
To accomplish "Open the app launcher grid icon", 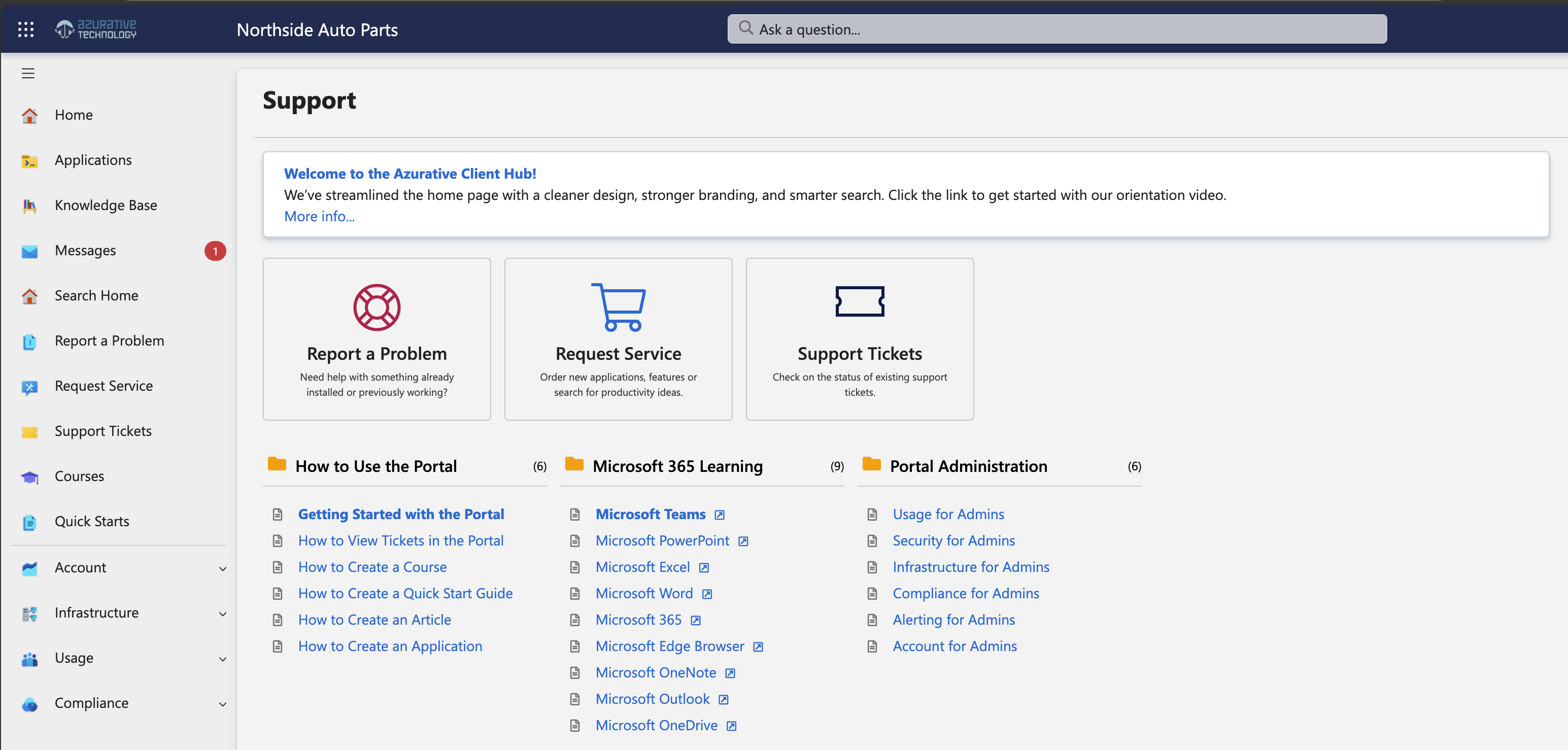I will tap(25, 28).
